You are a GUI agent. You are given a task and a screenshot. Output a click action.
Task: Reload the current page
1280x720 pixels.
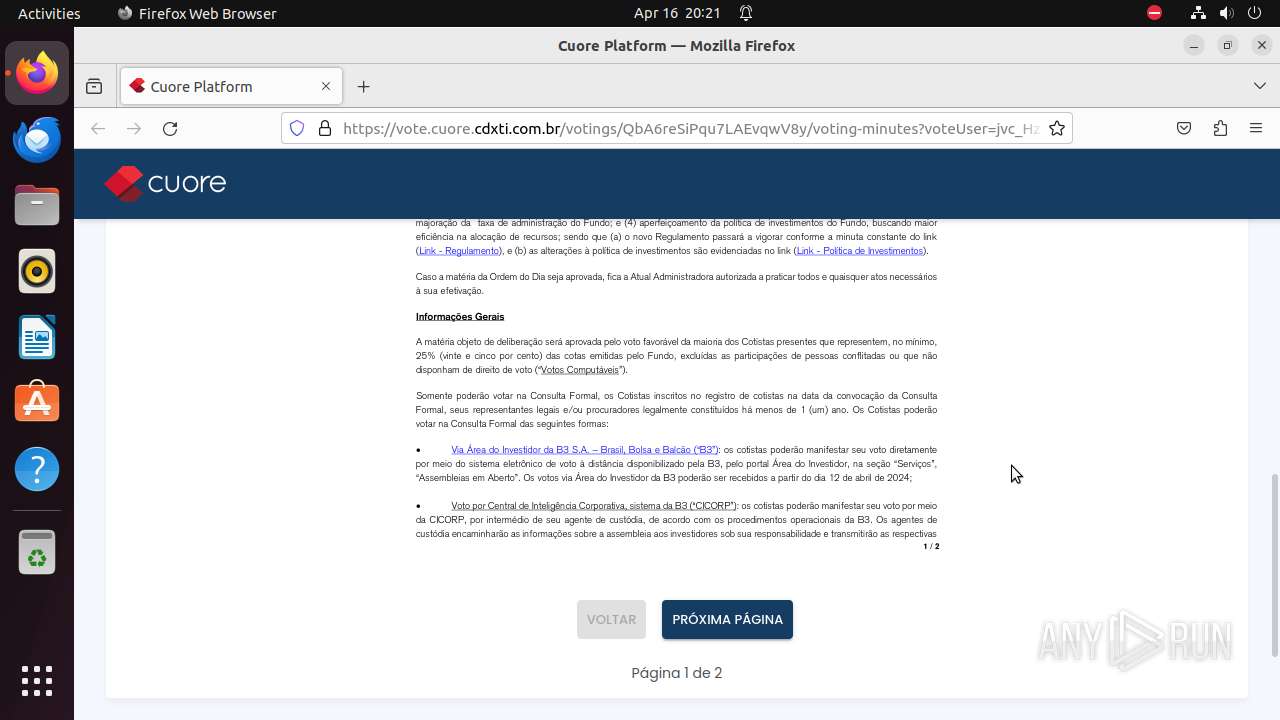tap(170, 128)
